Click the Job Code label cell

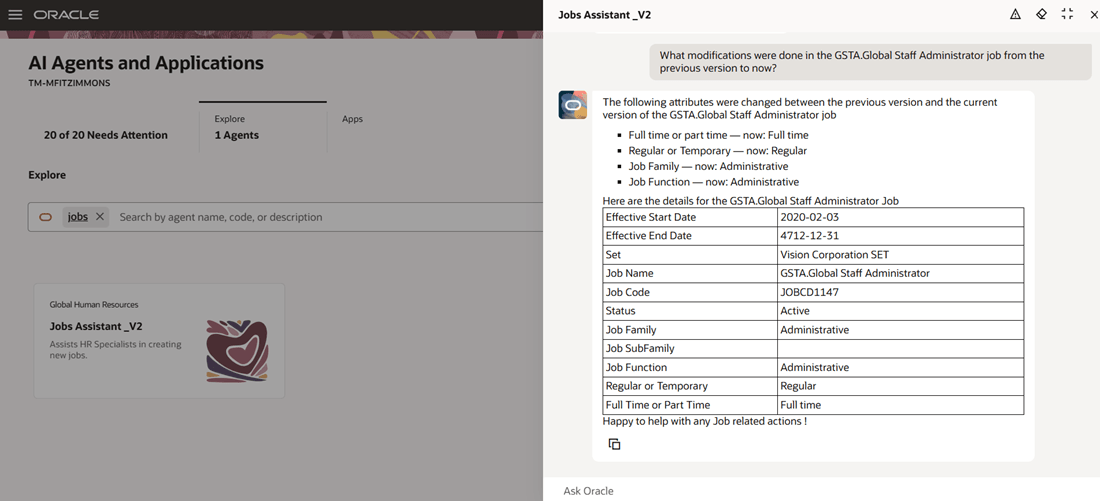click(690, 292)
